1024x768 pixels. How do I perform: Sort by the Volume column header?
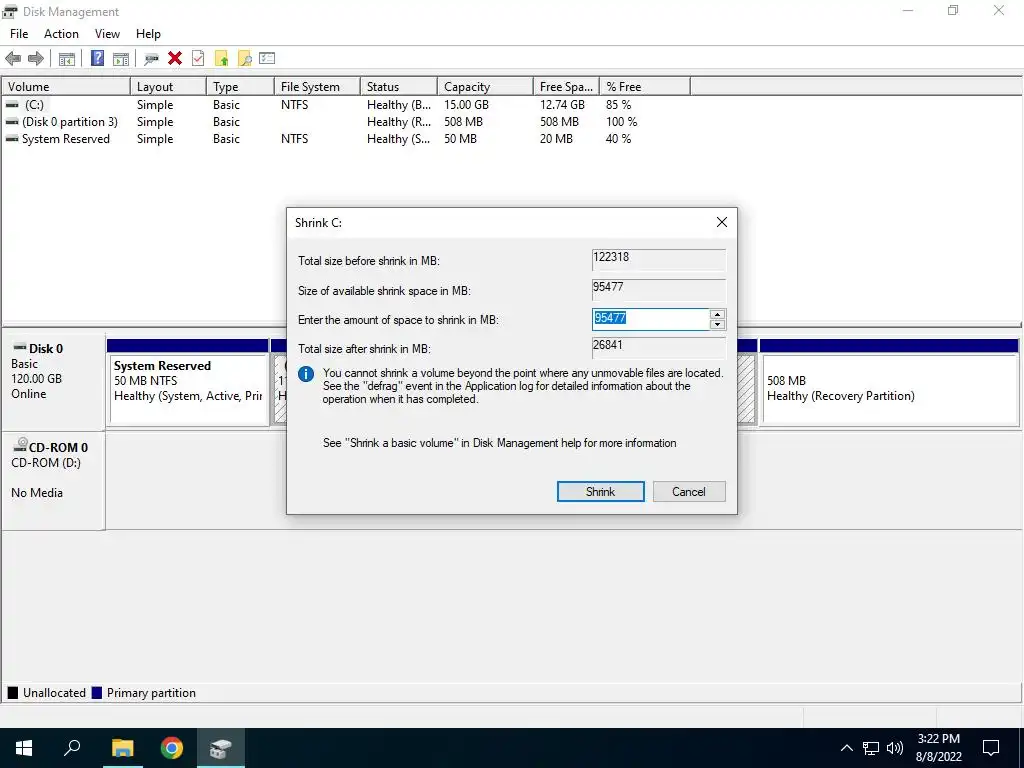pyautogui.click(x=66, y=86)
